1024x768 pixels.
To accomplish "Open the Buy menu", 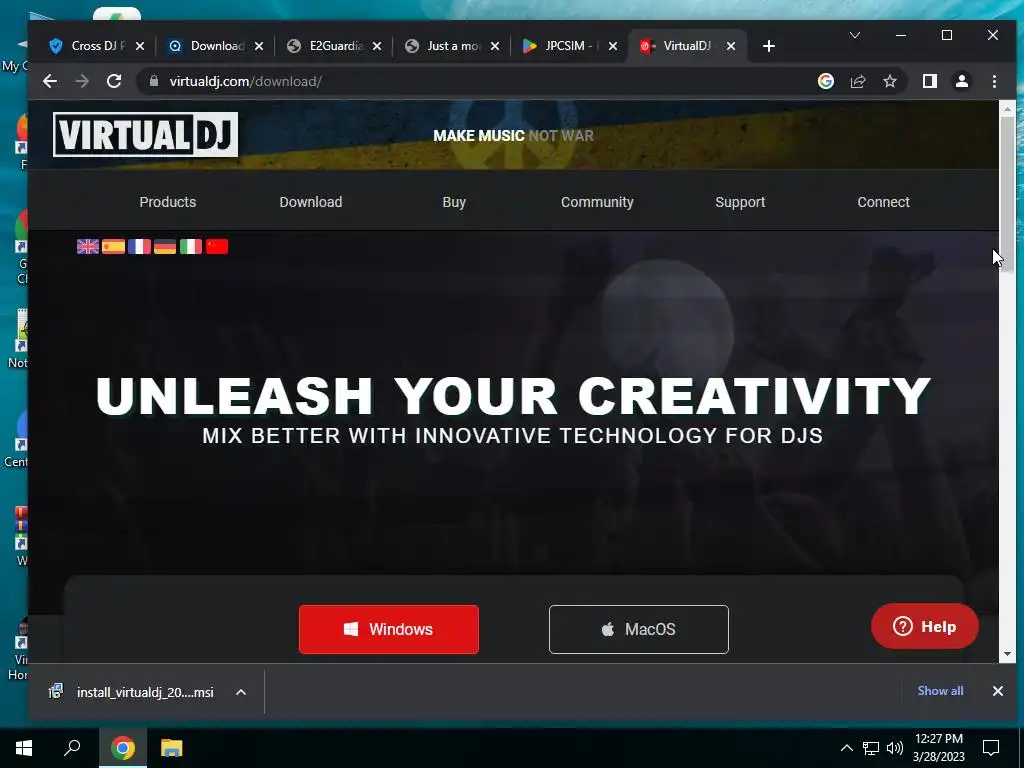I will point(454,202).
